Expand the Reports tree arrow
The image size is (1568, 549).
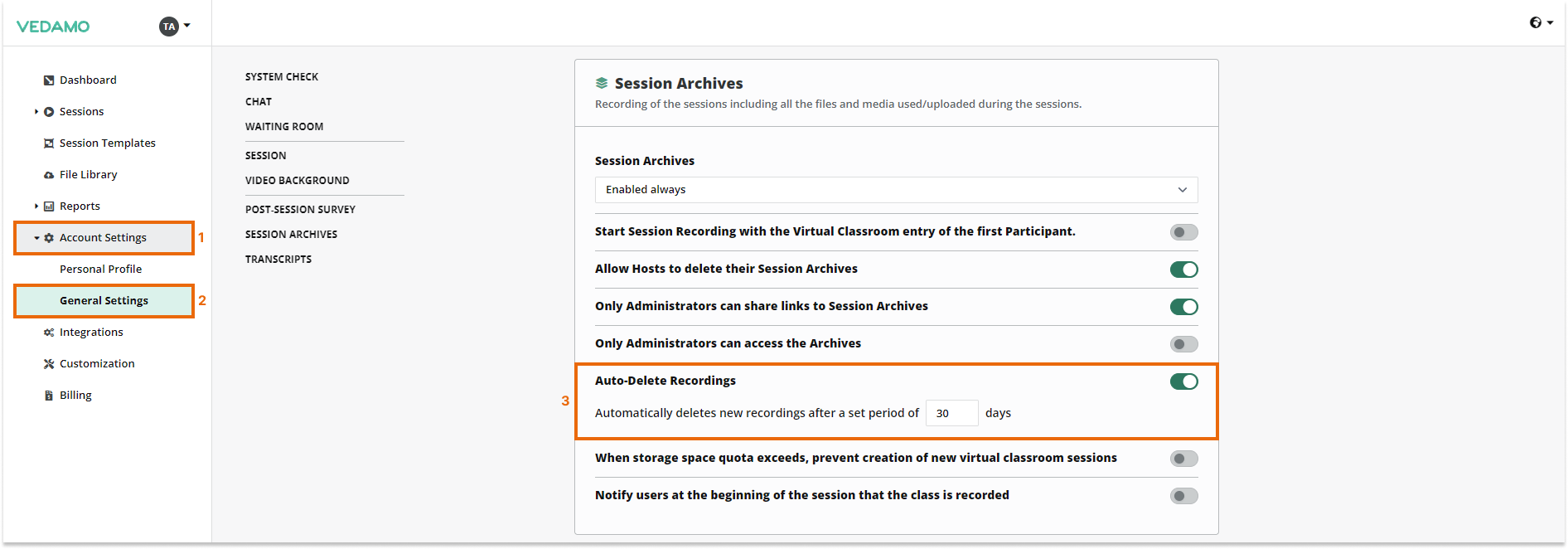tap(36, 206)
